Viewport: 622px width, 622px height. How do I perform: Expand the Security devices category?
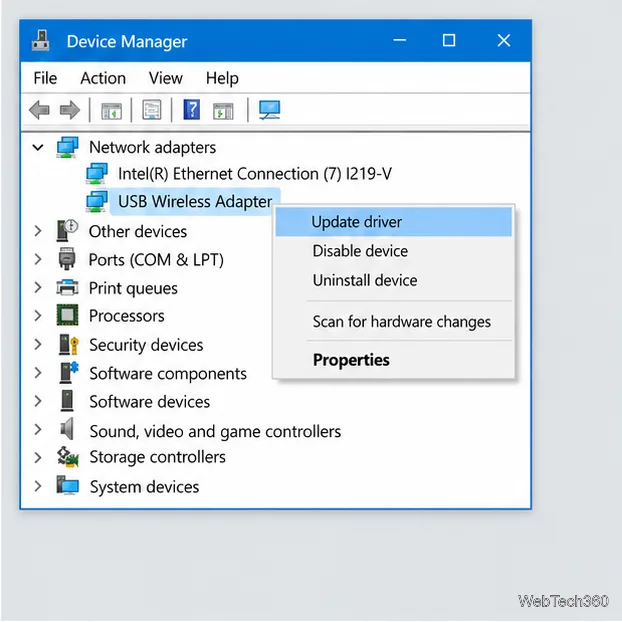(x=38, y=344)
